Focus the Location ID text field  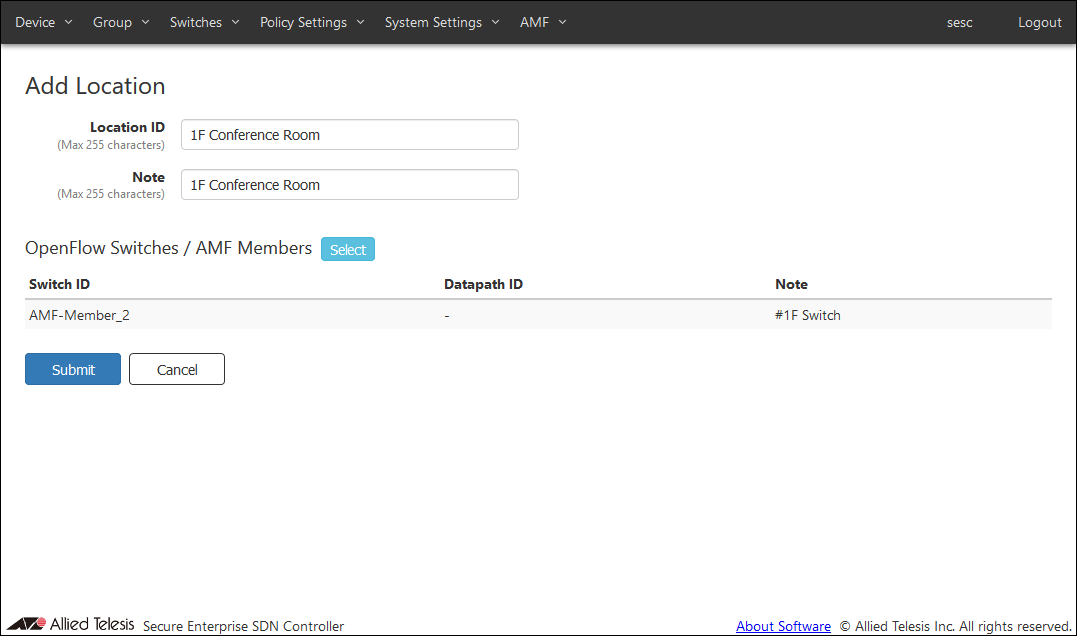[x=349, y=135]
